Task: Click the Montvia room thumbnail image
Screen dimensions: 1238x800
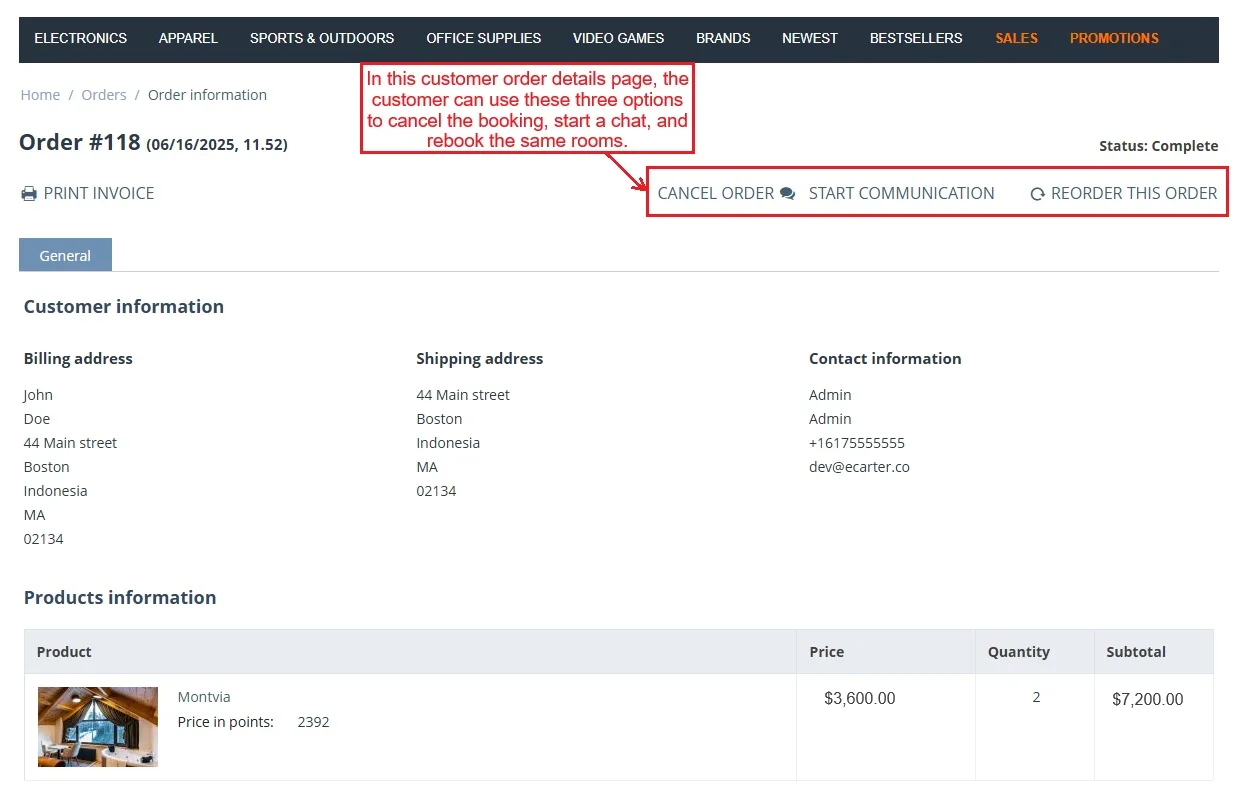Action: click(98, 727)
